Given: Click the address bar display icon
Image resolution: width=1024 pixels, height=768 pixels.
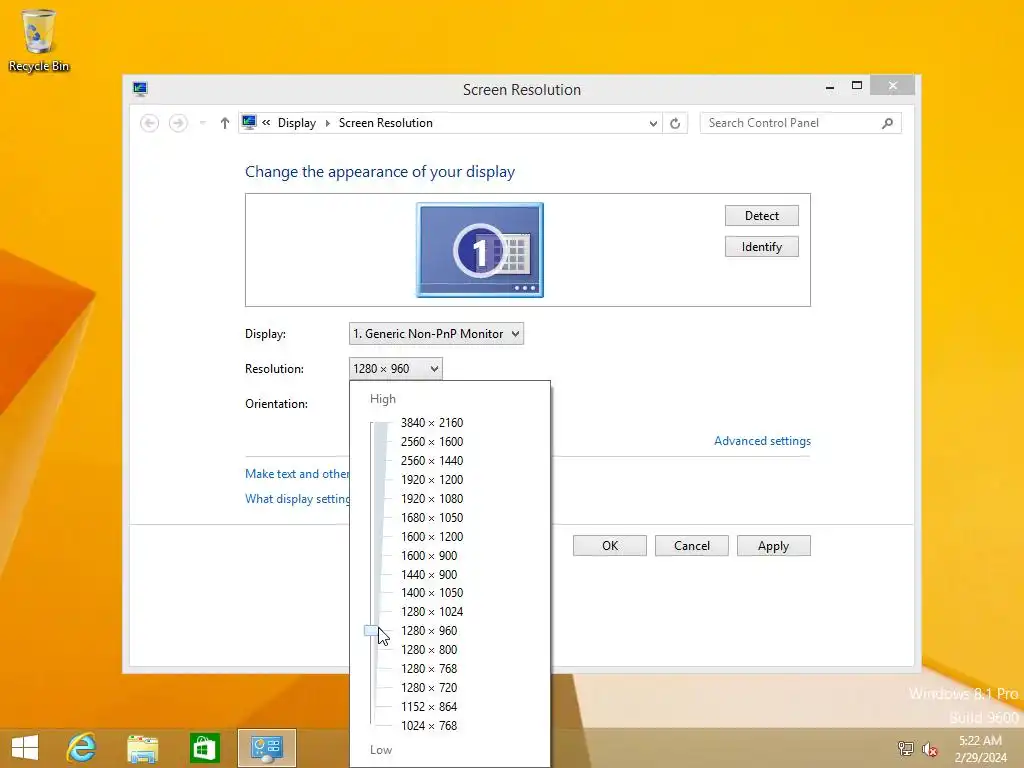Looking at the screenshot, I should (x=249, y=122).
